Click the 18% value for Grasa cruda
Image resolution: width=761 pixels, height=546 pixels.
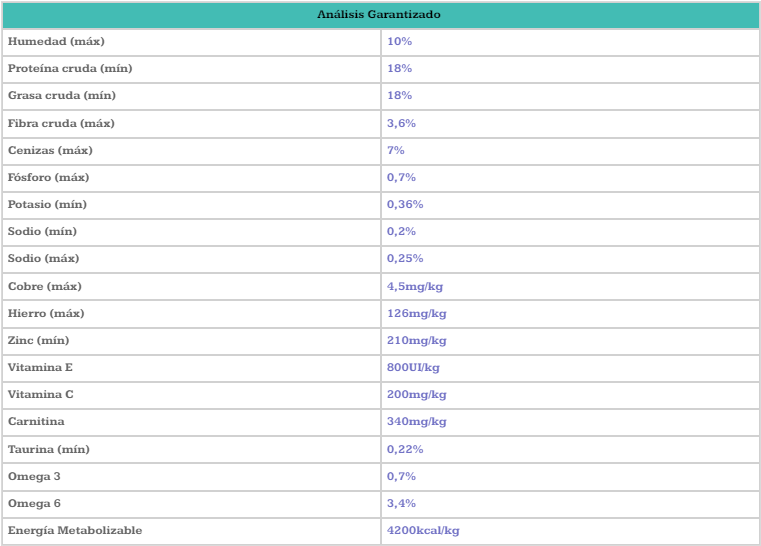tap(400, 96)
